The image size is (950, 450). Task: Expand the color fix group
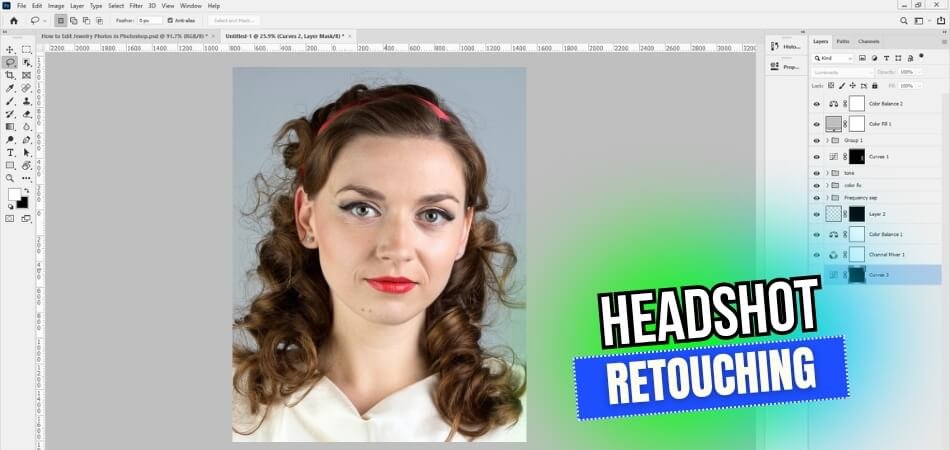tap(827, 185)
